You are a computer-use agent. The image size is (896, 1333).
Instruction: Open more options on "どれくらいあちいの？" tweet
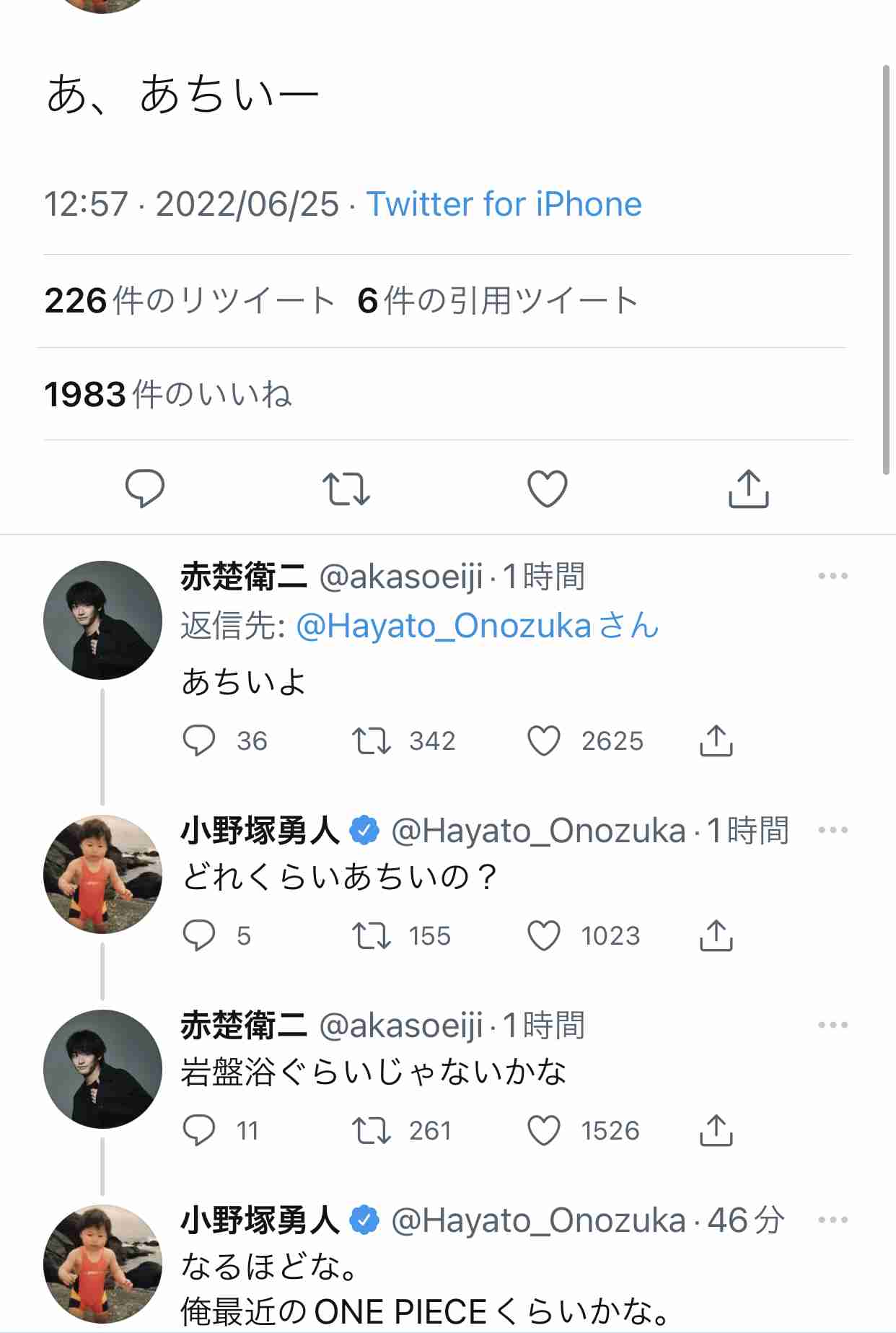tap(833, 830)
